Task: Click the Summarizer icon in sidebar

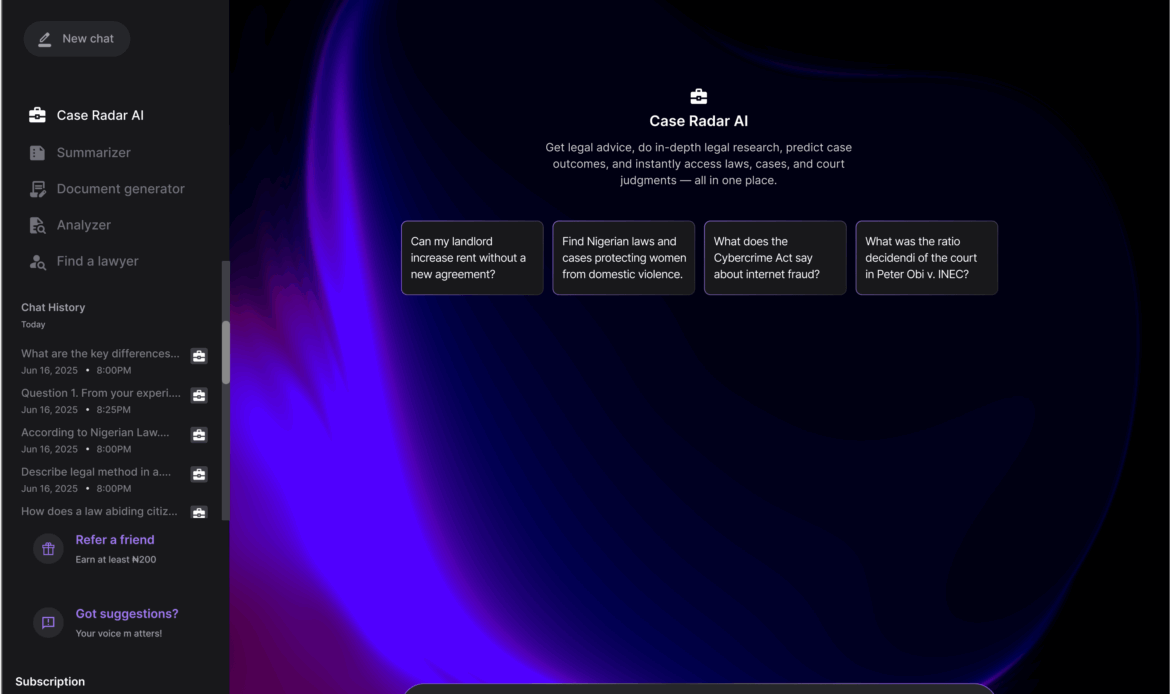Action: pos(37,153)
